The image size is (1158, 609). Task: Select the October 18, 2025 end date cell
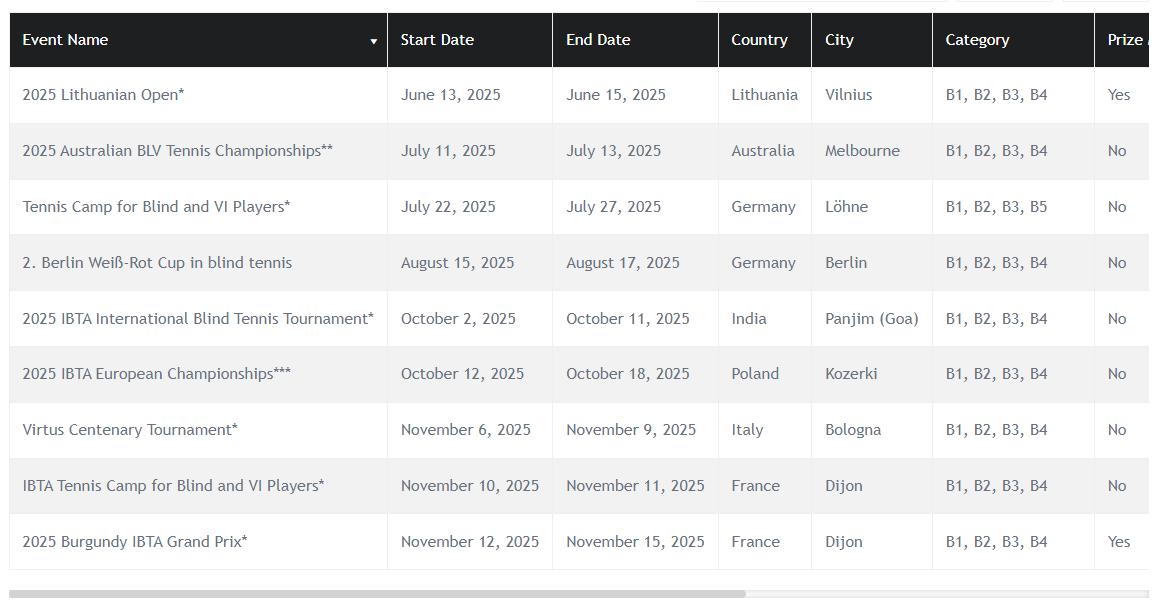pyautogui.click(x=627, y=374)
